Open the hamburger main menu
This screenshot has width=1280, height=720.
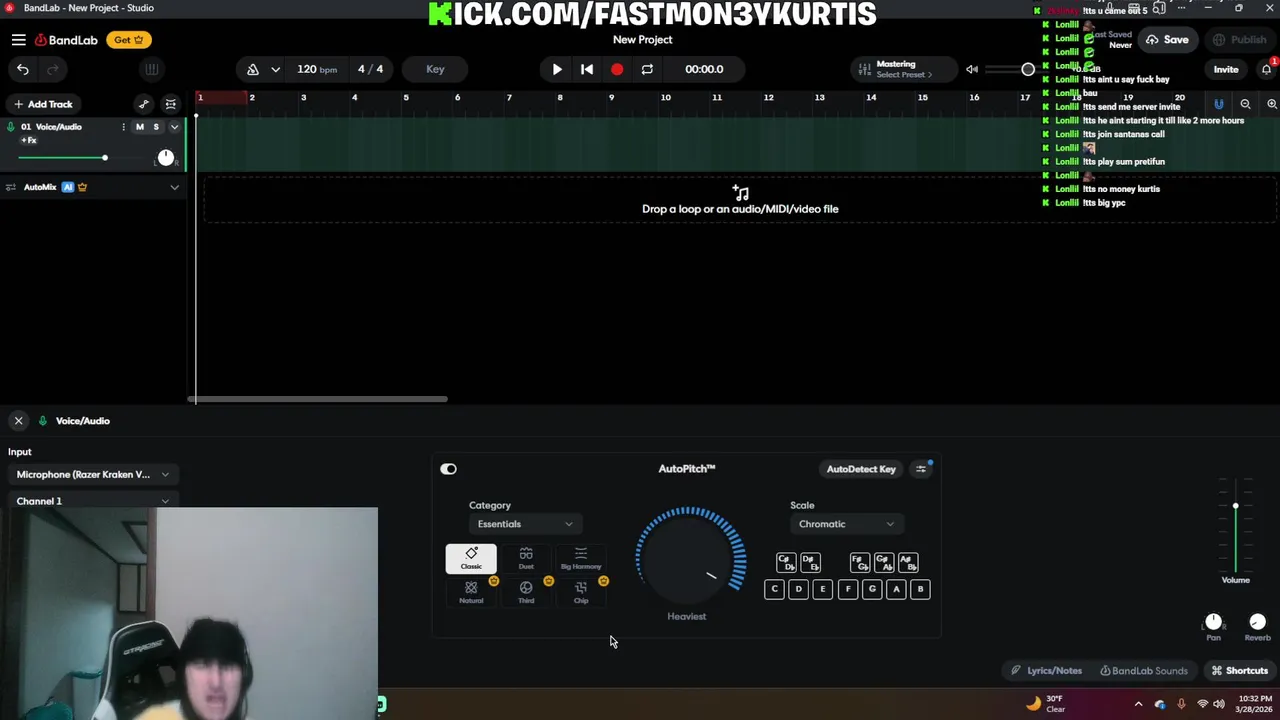(x=19, y=40)
